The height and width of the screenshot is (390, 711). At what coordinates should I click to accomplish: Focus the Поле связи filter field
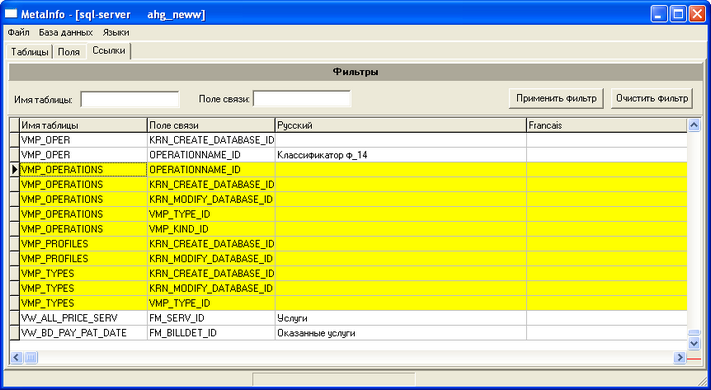(x=302, y=99)
